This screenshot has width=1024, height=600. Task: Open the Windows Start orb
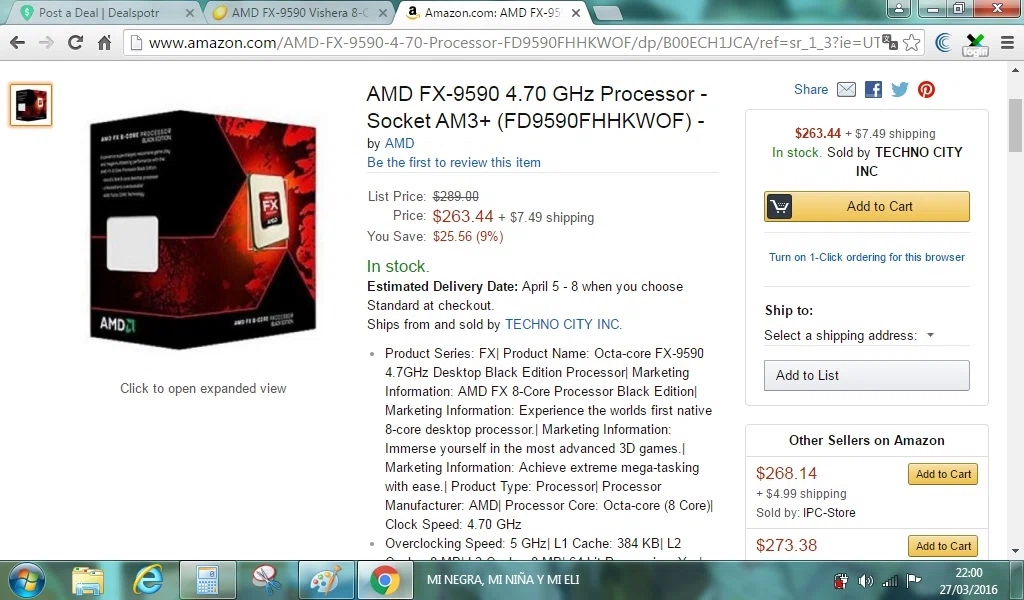(26, 580)
